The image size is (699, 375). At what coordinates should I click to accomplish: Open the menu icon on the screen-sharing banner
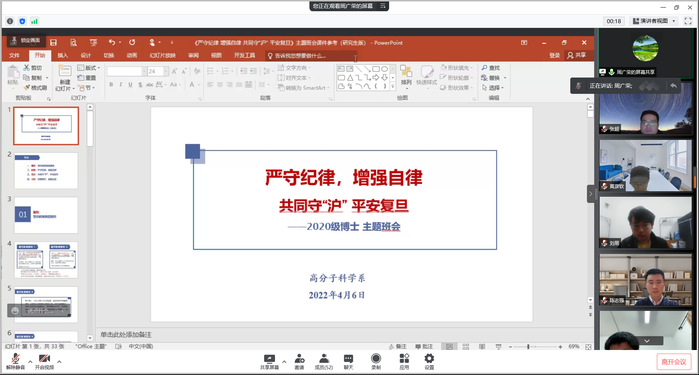click(x=382, y=6)
